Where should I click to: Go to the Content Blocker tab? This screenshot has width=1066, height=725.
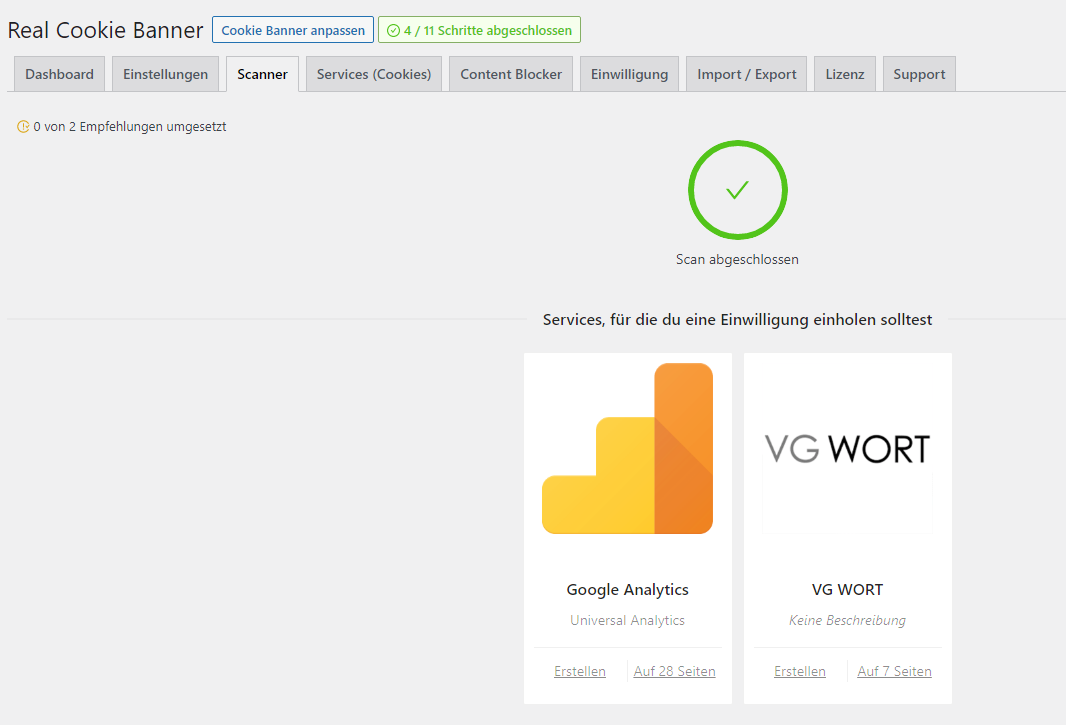[511, 74]
